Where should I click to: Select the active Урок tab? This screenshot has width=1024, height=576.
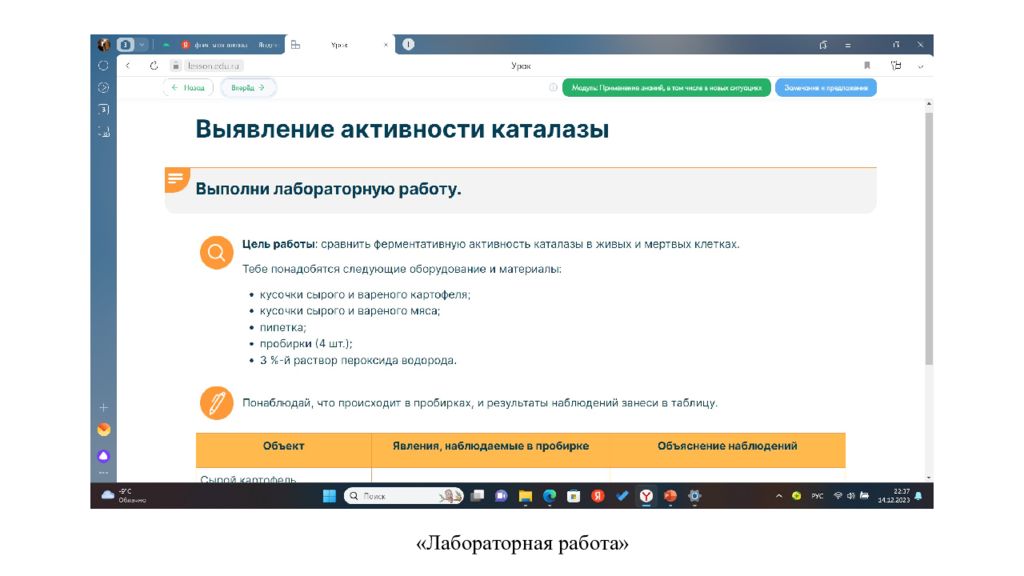(340, 45)
